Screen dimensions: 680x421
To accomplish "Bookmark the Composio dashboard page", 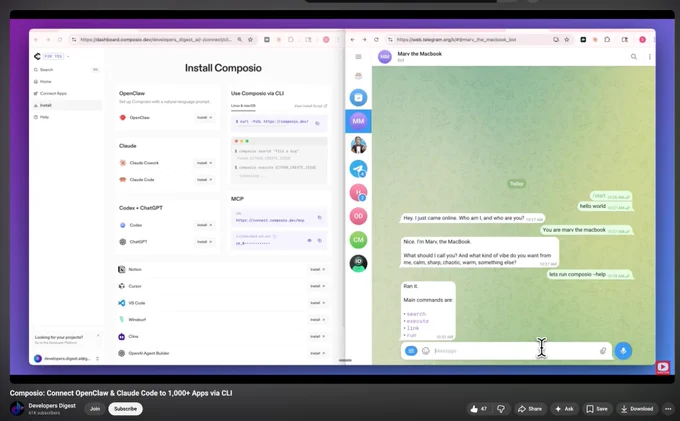I will tap(250, 39).
